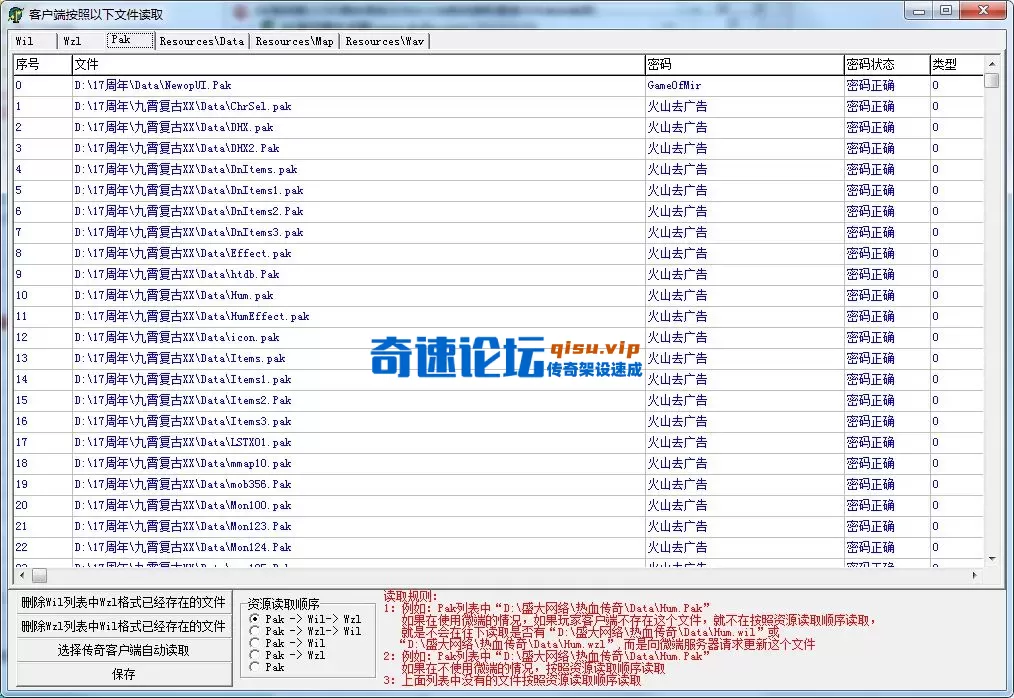Click the horizontal scrollbar at the bottom
This screenshot has height=698, width=1014.
click(x=400, y=575)
